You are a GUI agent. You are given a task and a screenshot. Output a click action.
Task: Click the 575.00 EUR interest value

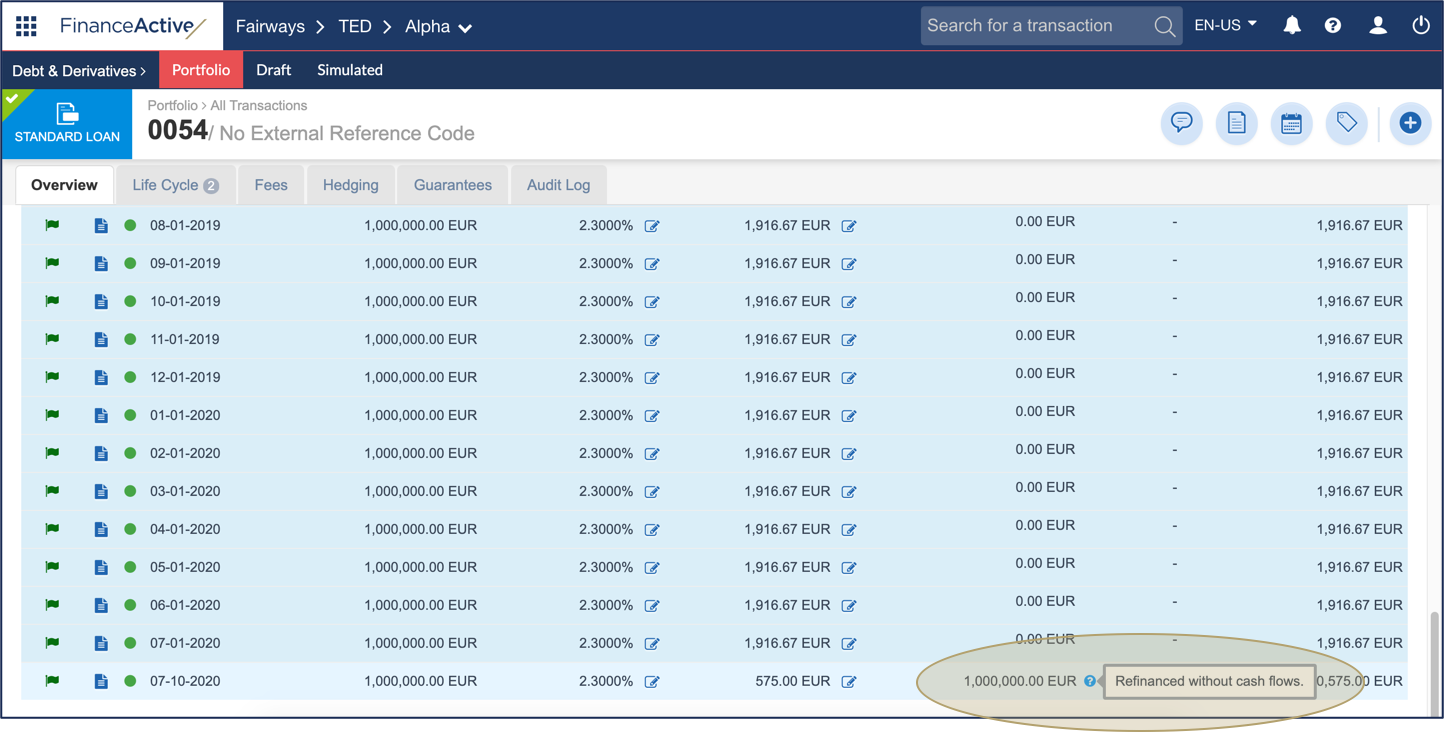pos(793,681)
